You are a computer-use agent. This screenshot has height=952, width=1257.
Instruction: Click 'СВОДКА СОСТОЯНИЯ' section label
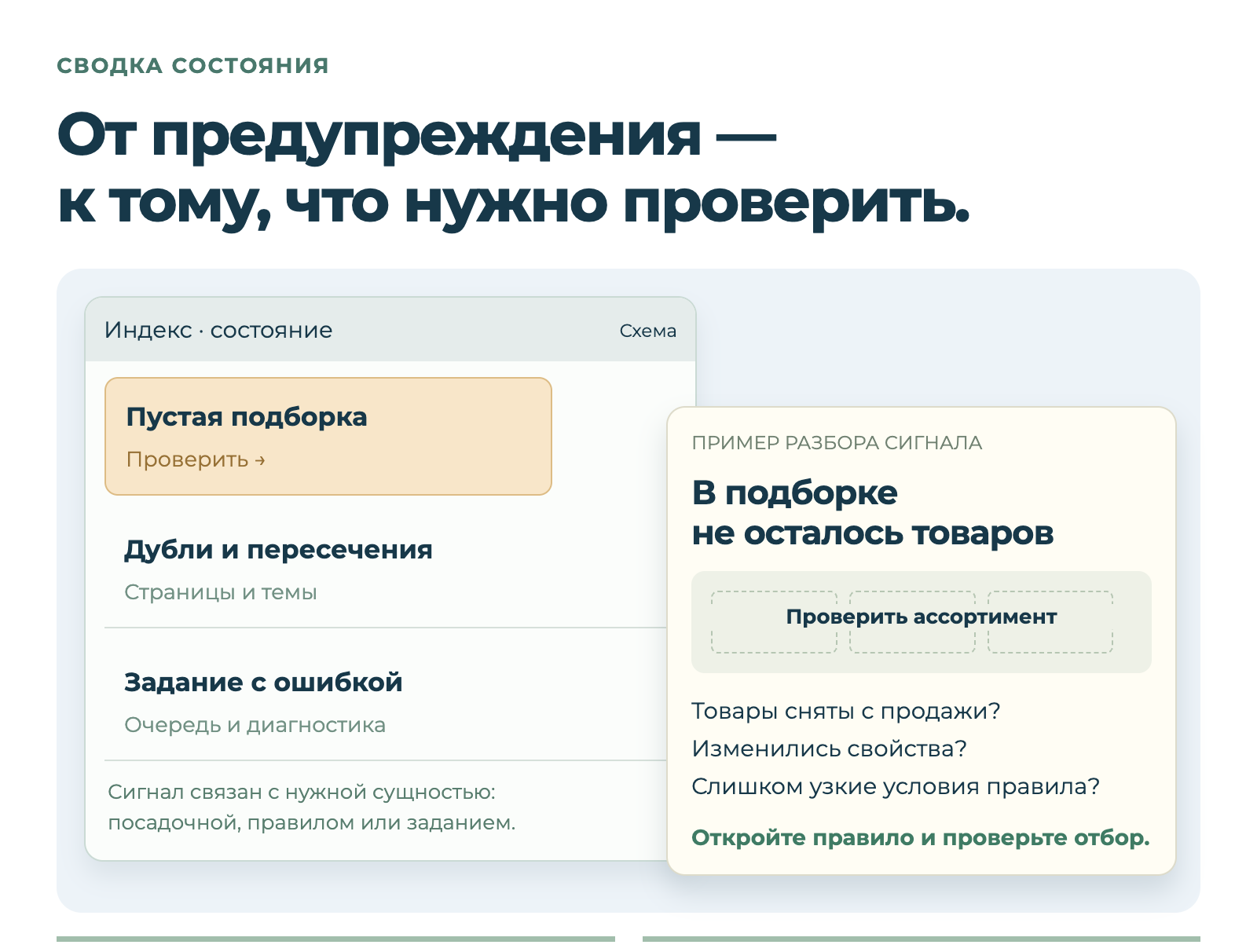click(x=192, y=65)
